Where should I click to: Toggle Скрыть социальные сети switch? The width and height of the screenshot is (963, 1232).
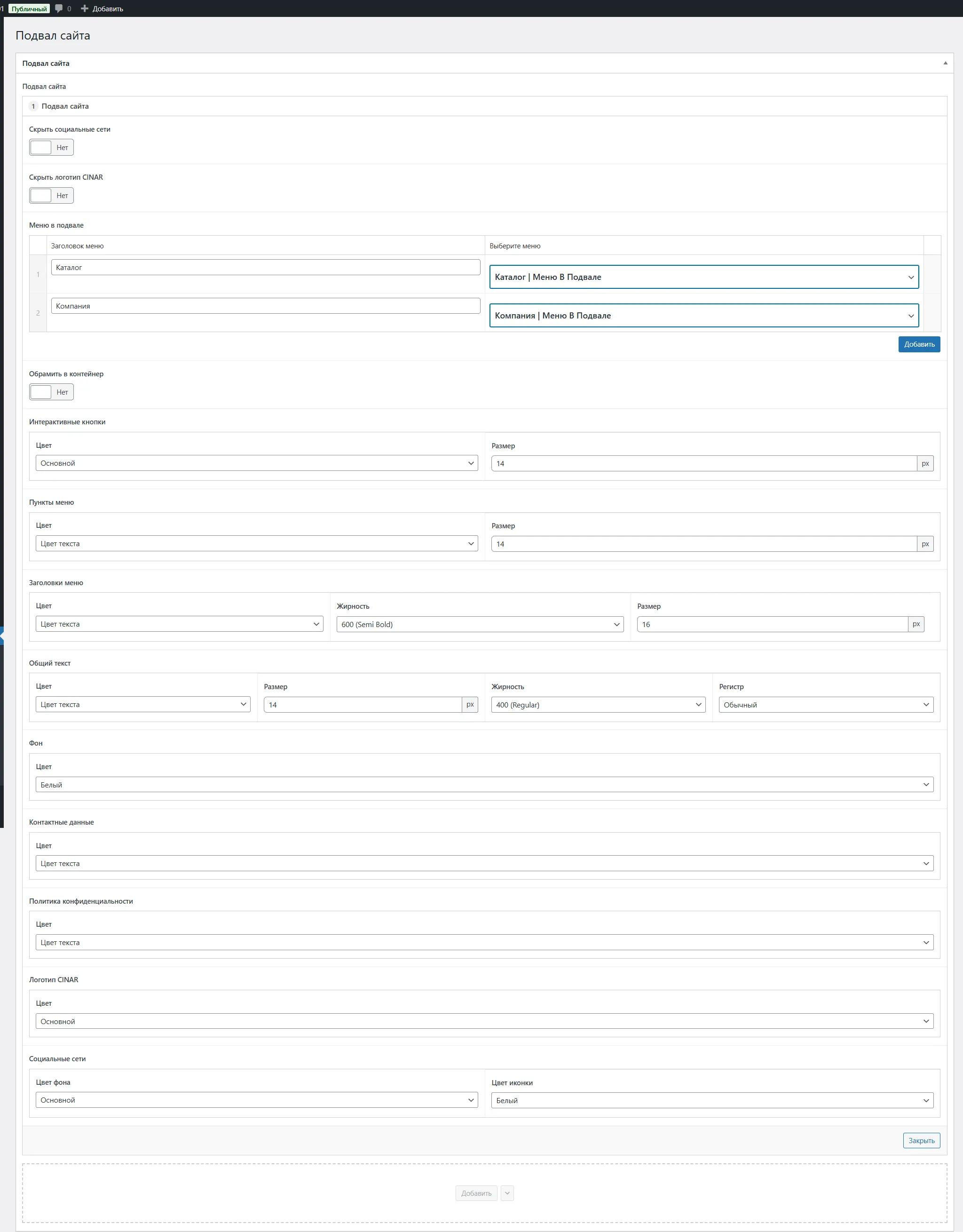click(51, 148)
